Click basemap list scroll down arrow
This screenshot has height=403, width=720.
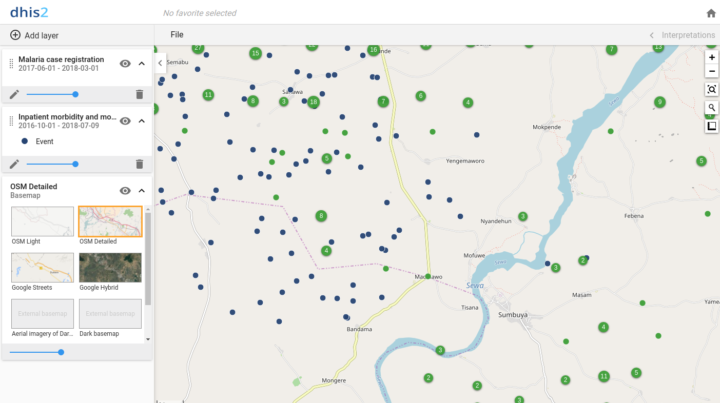coord(148,339)
